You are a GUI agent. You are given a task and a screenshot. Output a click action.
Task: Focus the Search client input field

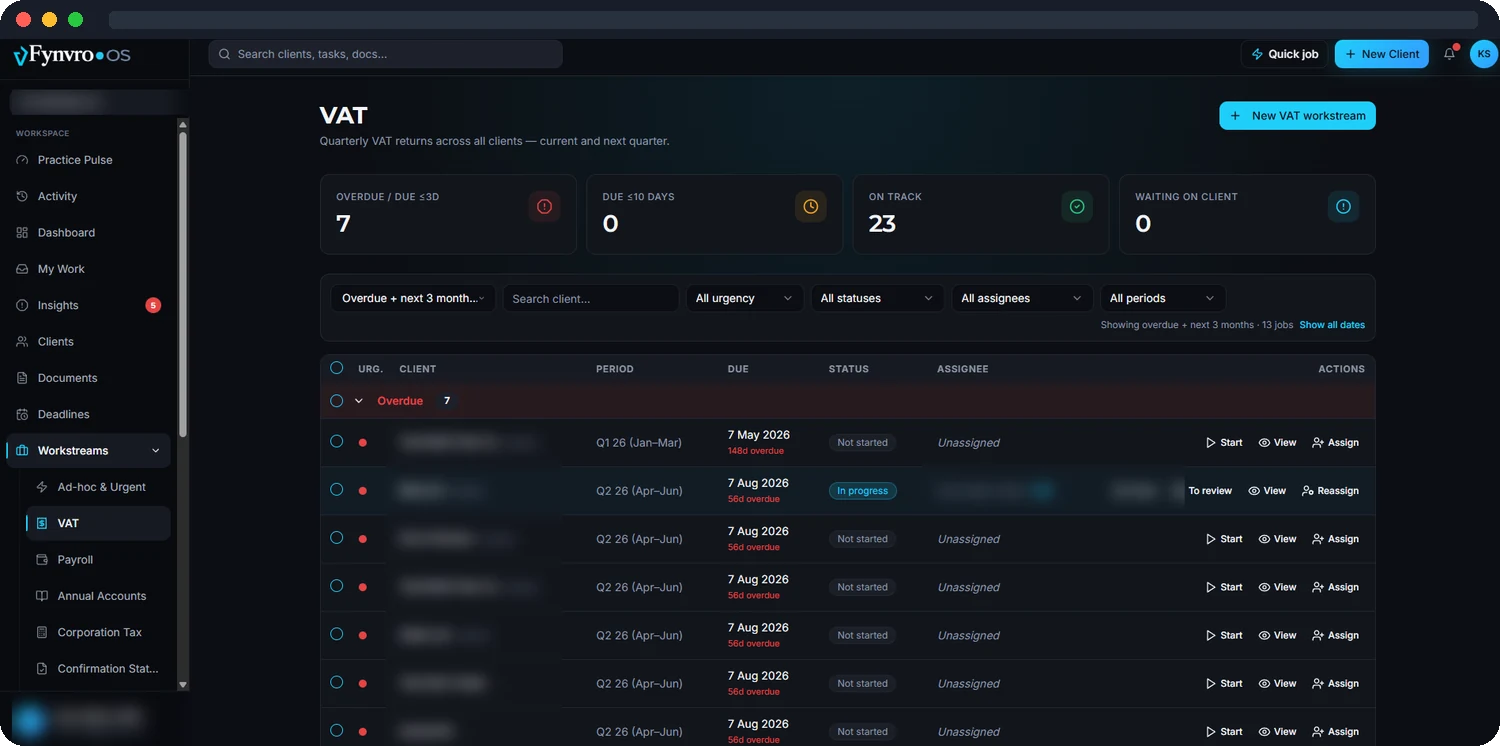[x=590, y=298]
